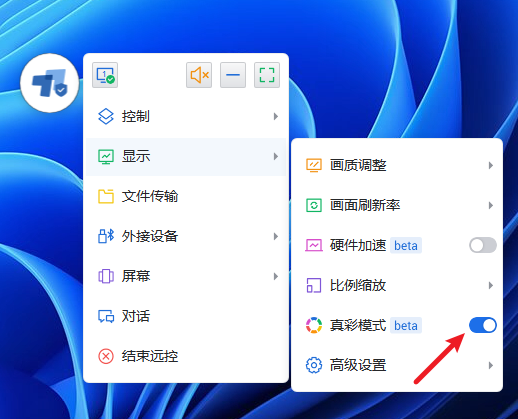Click the red 结束远控 X icon
The width and height of the screenshot is (518, 419).
point(106,356)
